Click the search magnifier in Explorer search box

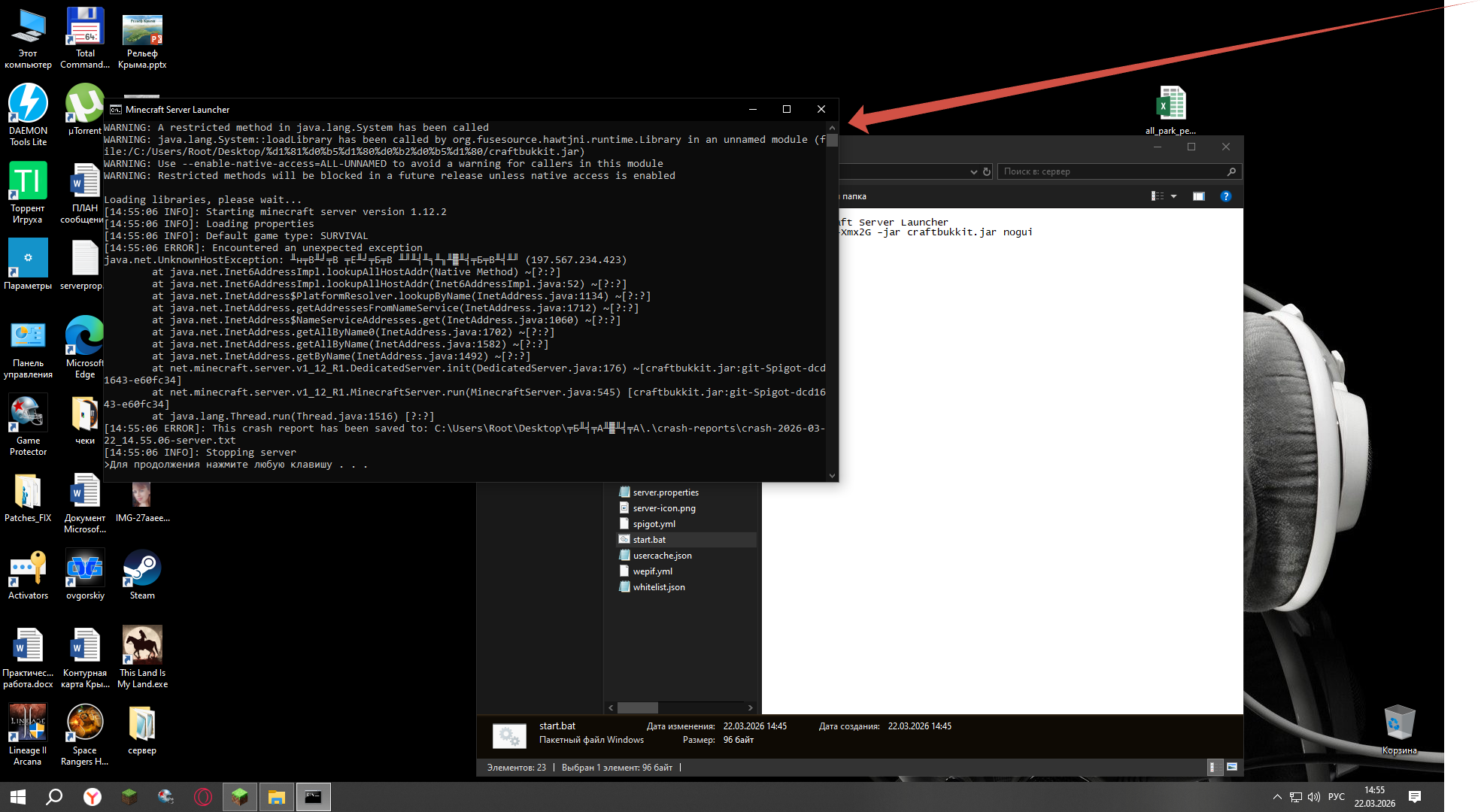(x=1231, y=171)
